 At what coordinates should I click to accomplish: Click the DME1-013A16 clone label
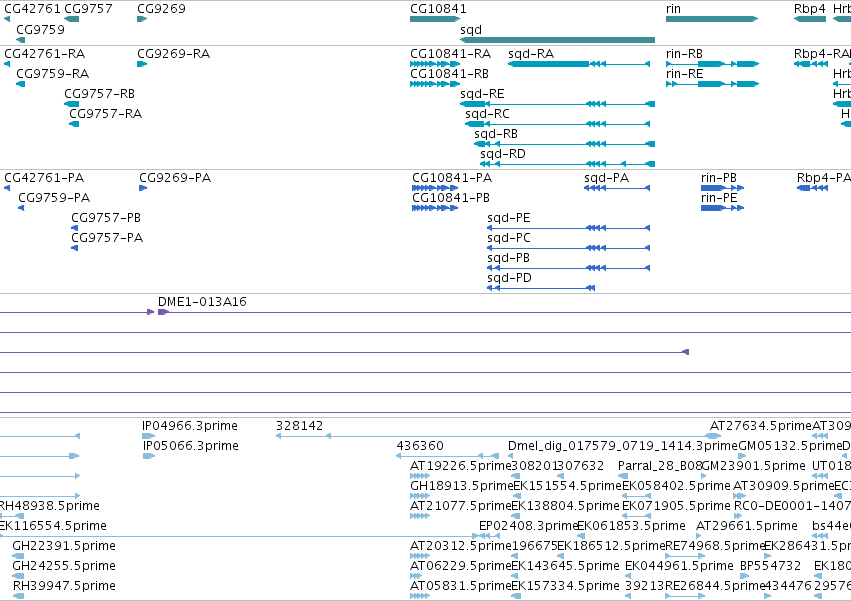pyautogui.click(x=202, y=302)
